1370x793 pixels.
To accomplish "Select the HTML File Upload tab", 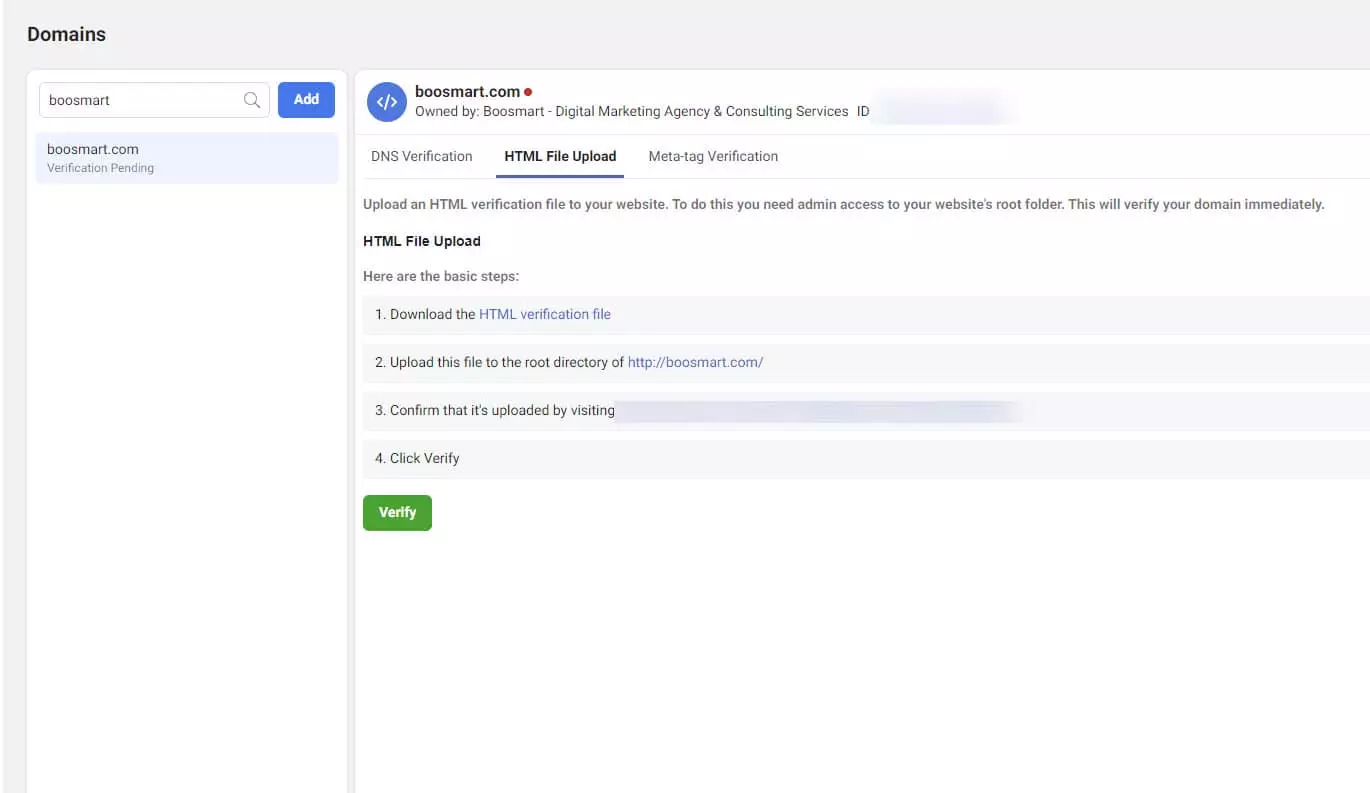I will [x=560, y=156].
